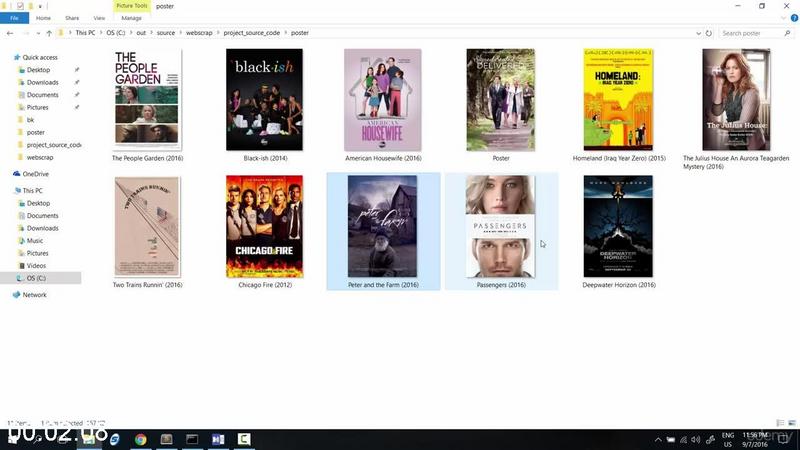
Task: Open Microsoft Word from the taskbar
Action: [218, 439]
